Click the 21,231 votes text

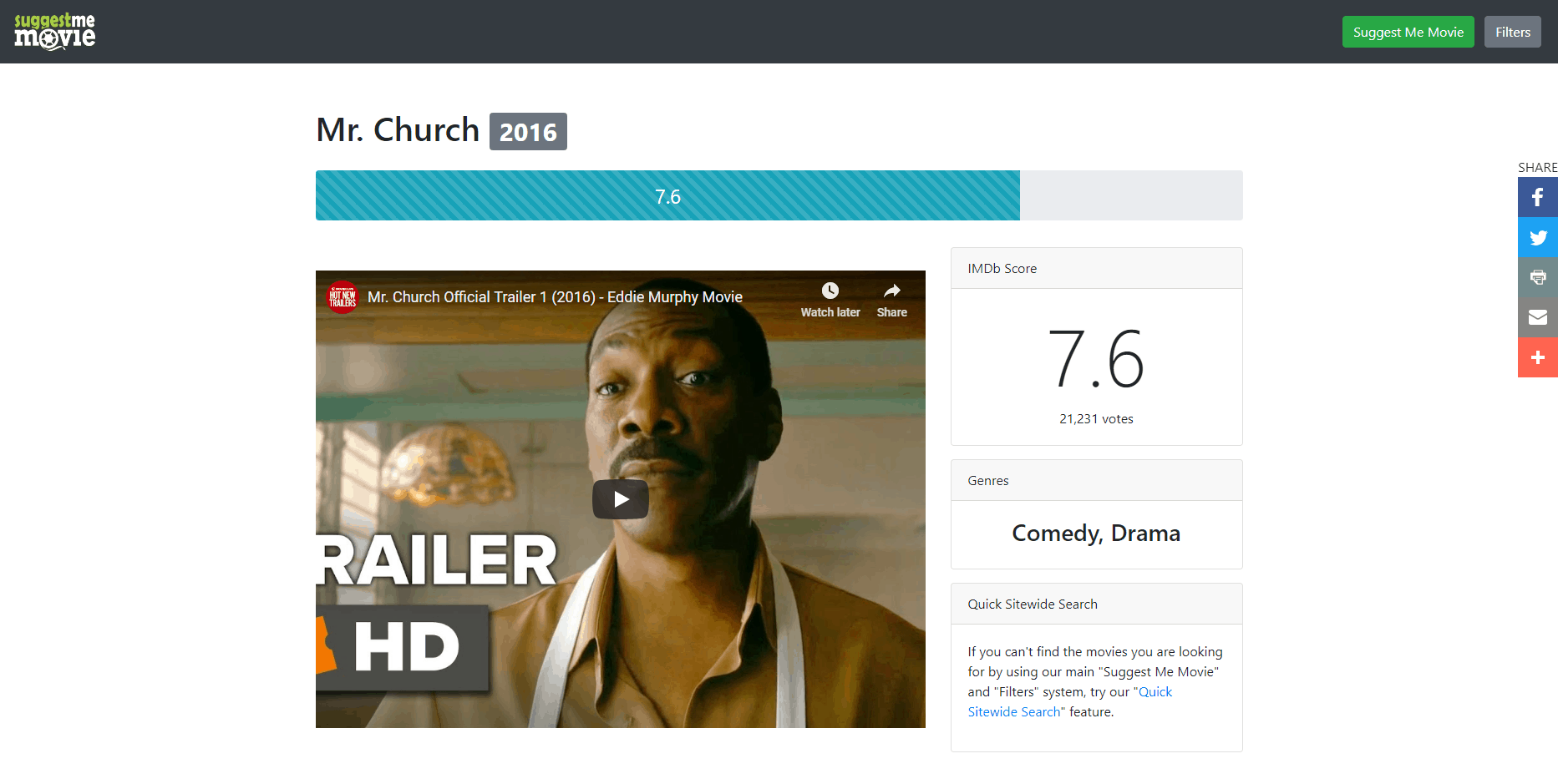coord(1096,419)
